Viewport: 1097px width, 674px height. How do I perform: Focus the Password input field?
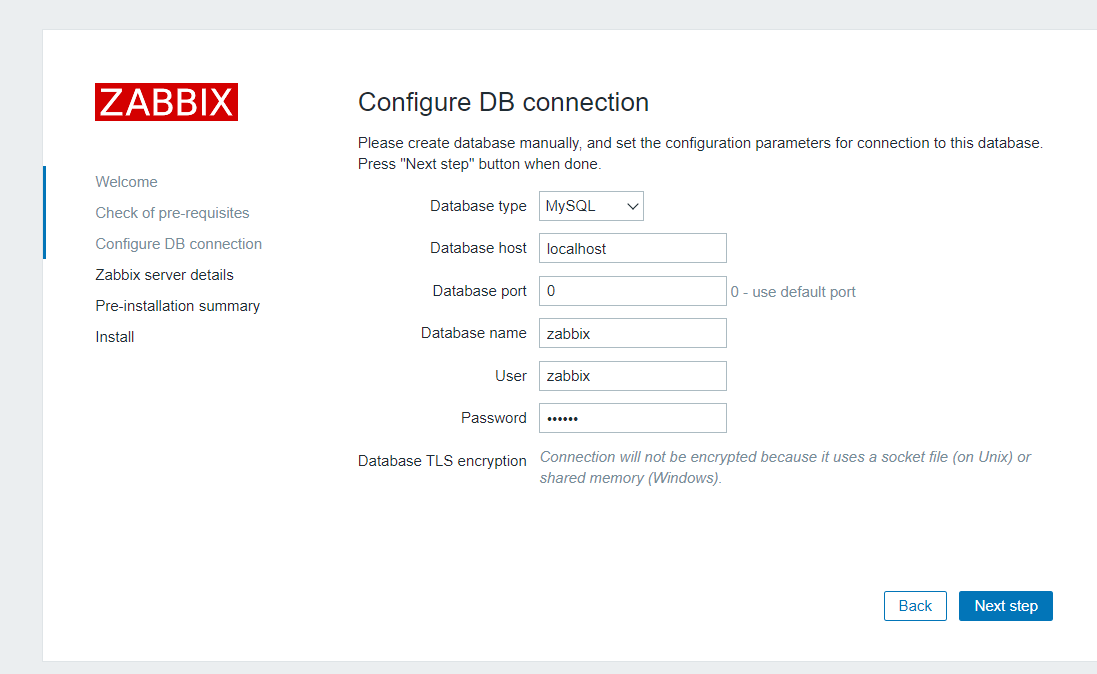pos(632,418)
